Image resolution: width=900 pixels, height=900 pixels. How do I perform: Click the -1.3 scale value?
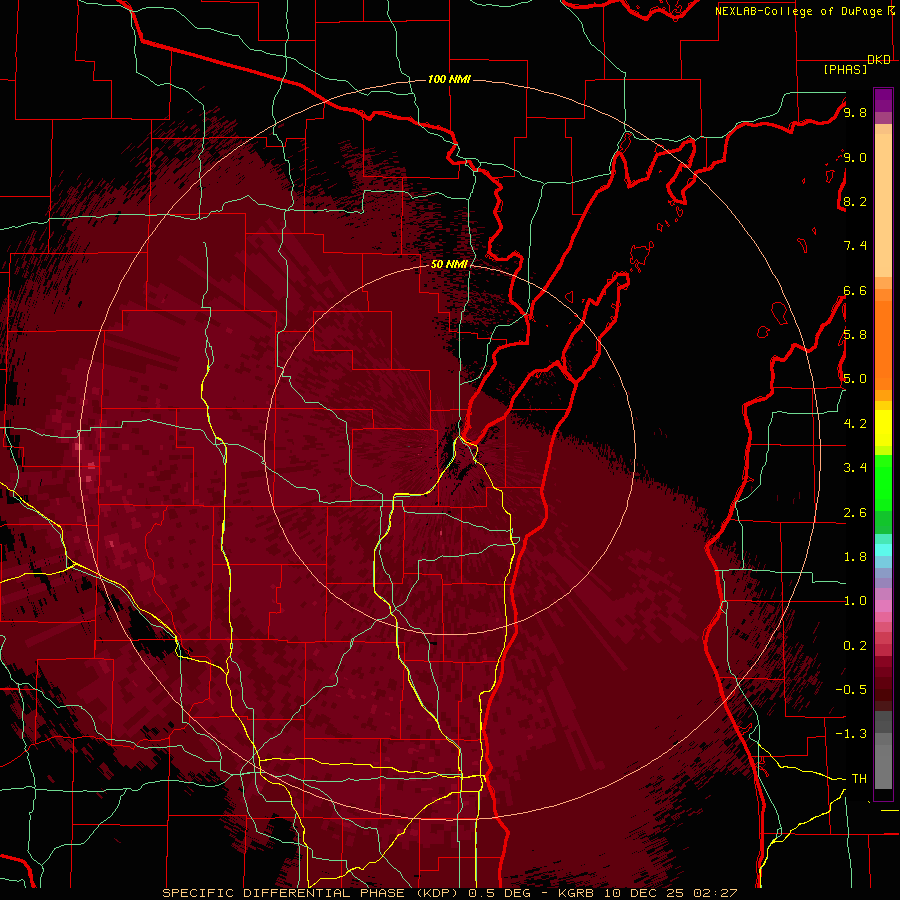(x=851, y=734)
